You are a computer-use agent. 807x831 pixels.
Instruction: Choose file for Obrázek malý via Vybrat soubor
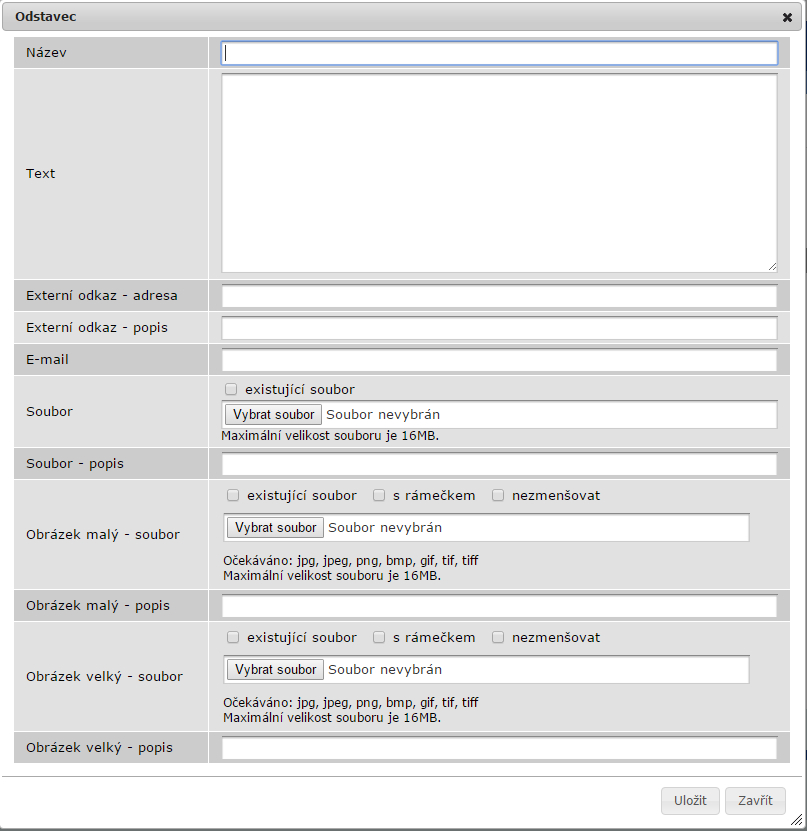[275, 528]
